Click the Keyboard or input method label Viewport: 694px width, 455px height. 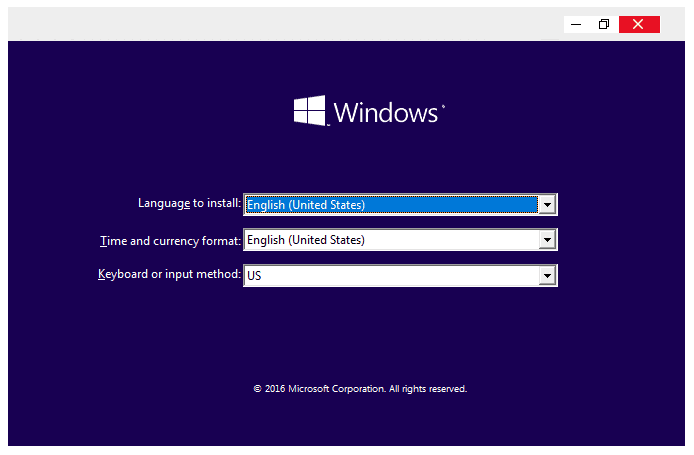click(x=170, y=274)
